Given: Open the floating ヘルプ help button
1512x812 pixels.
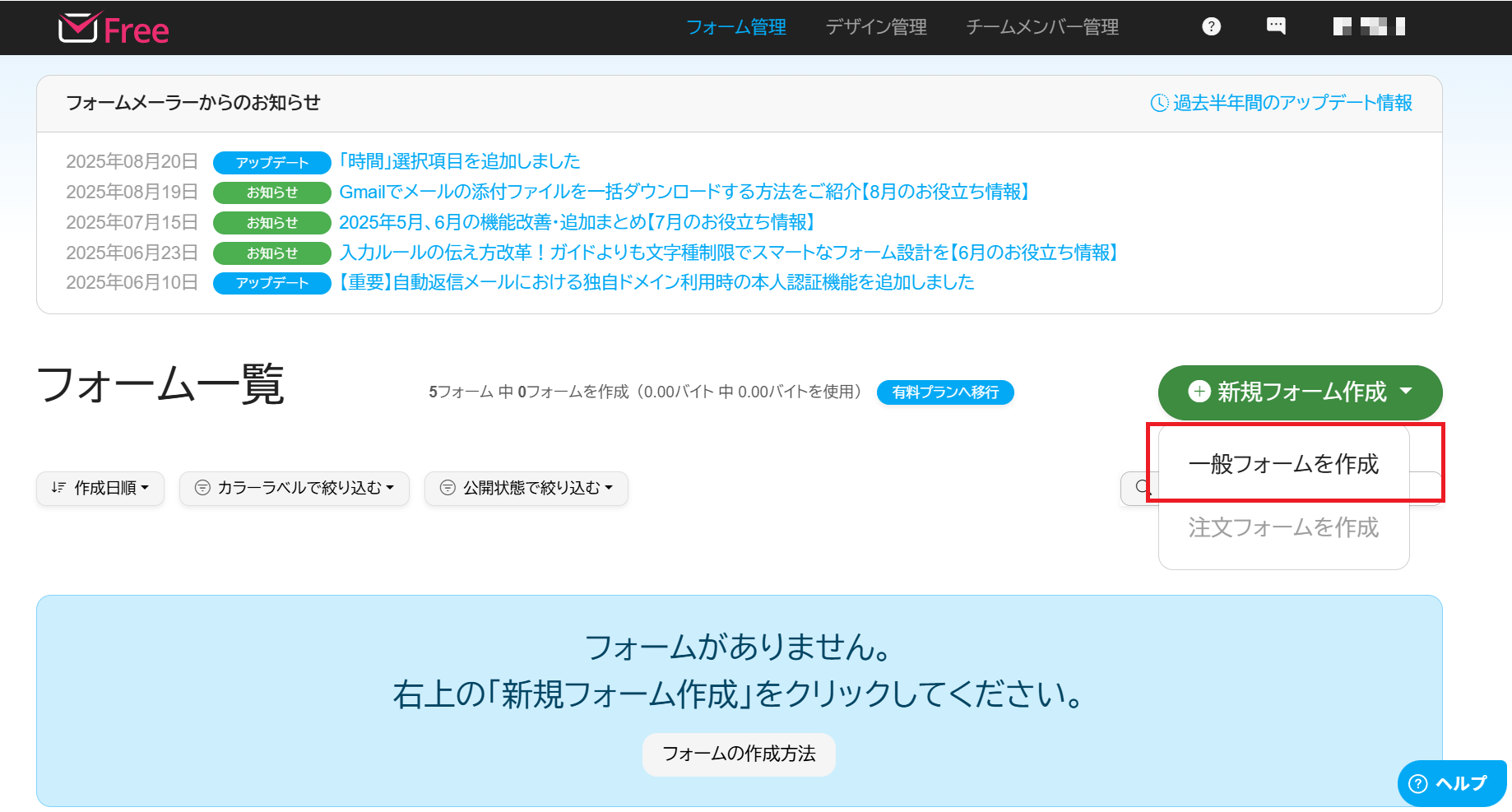Looking at the screenshot, I should coord(1451,783).
